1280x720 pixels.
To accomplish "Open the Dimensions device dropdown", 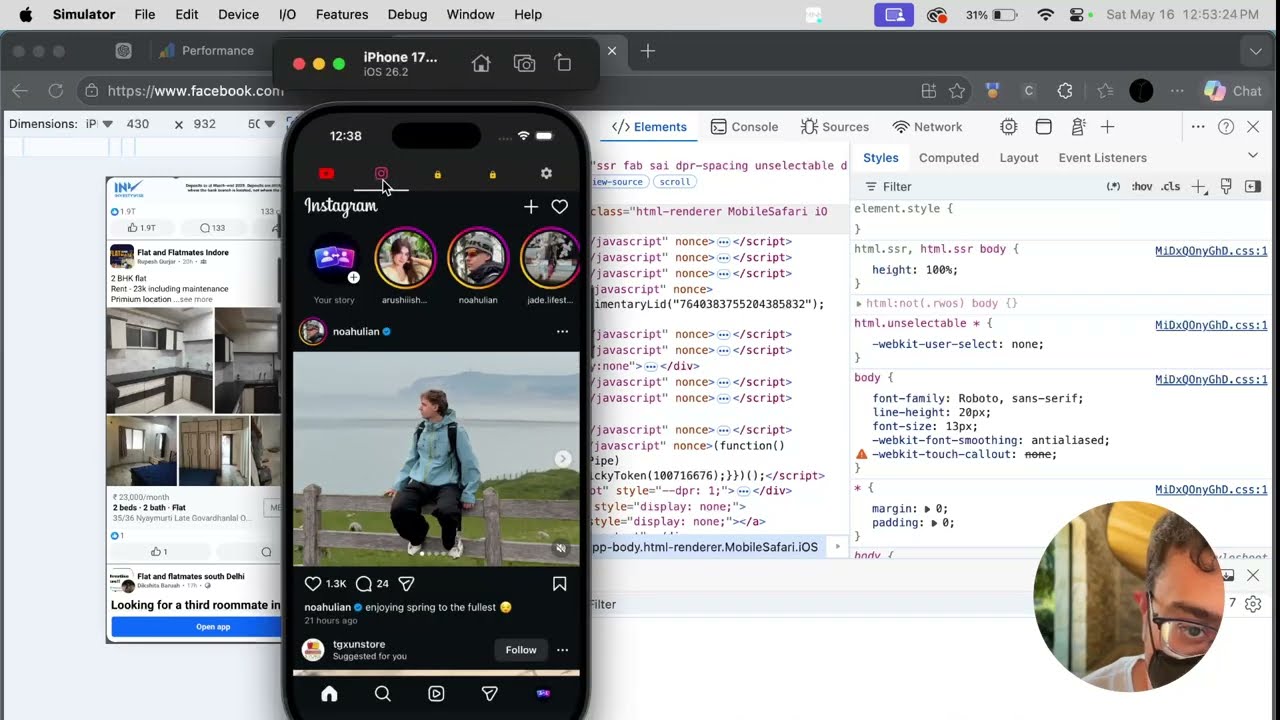I will pos(98,124).
